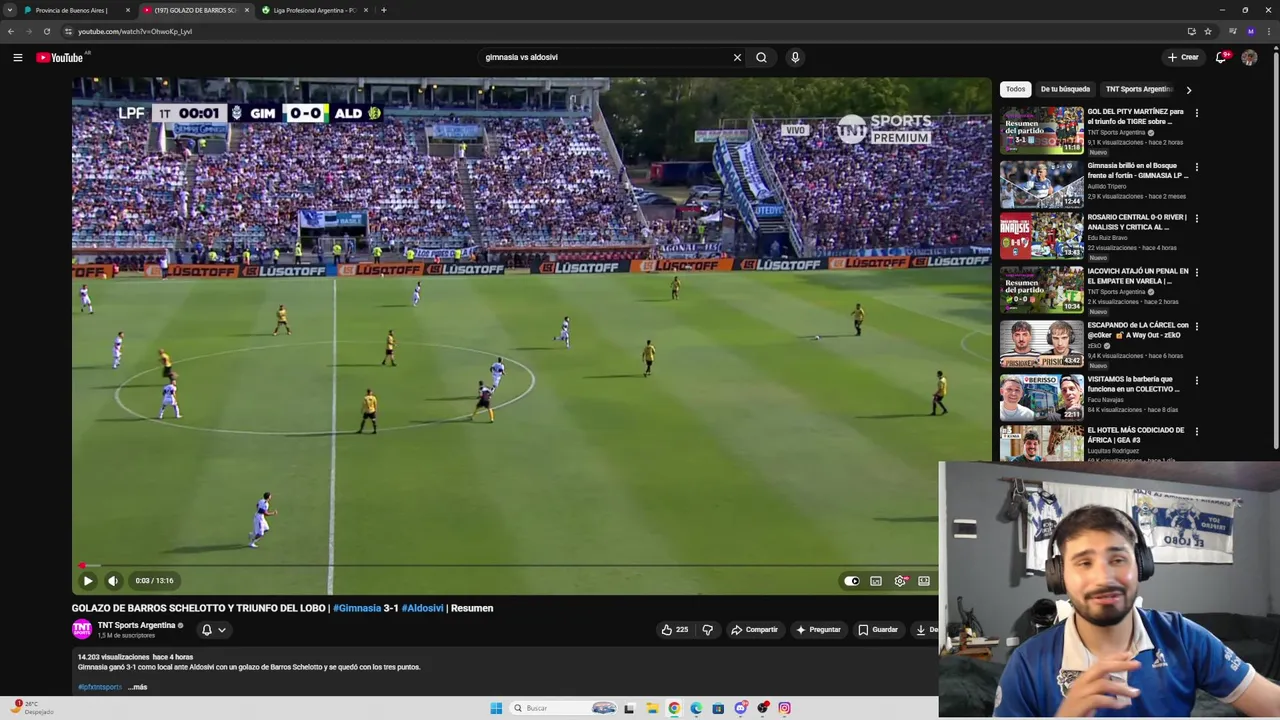The width and height of the screenshot is (1280, 720).
Task: Open Discord from taskbar
Action: tap(740, 708)
